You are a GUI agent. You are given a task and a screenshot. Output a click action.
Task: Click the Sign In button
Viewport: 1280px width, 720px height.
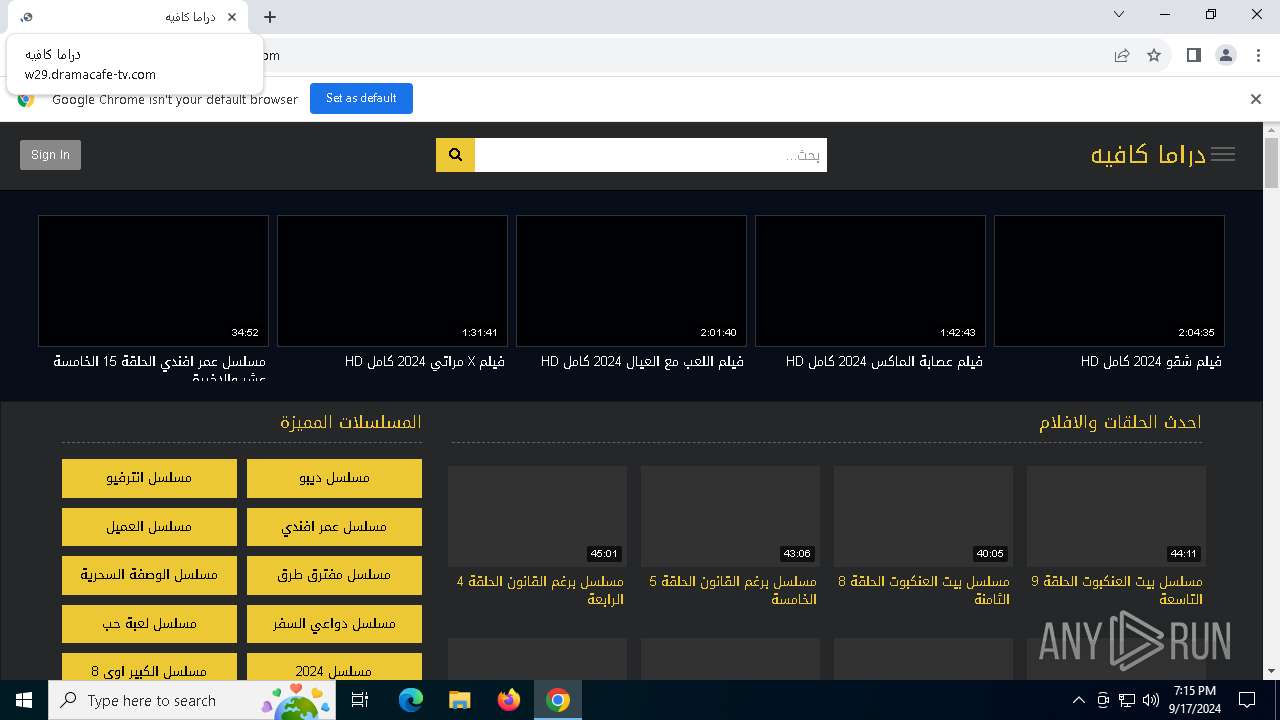coord(50,155)
